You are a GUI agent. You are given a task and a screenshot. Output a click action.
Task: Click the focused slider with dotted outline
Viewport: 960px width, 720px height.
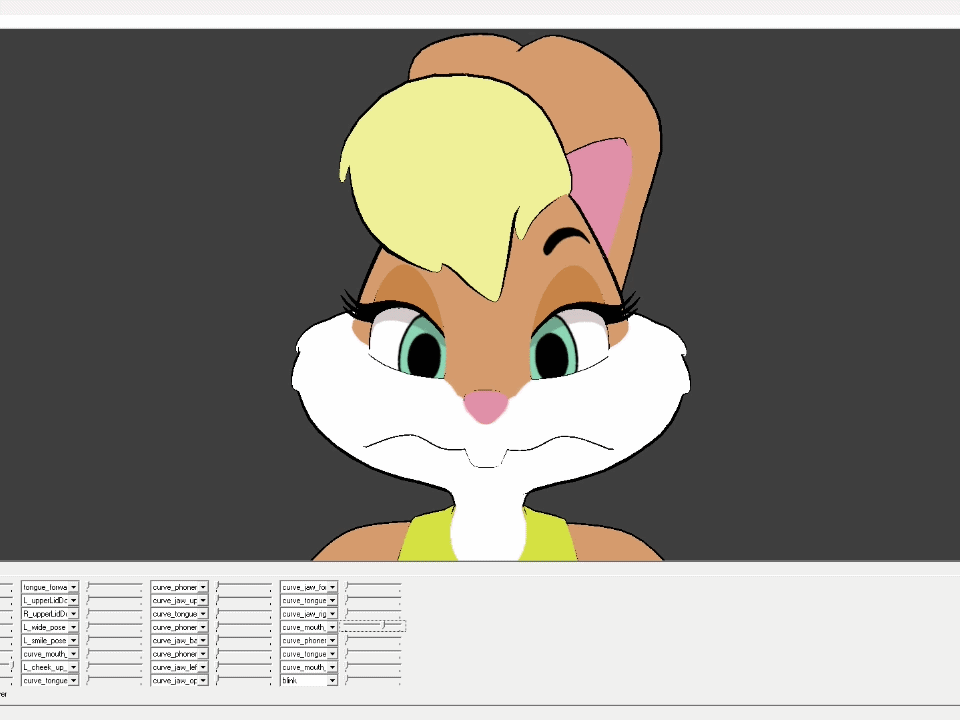(372, 626)
